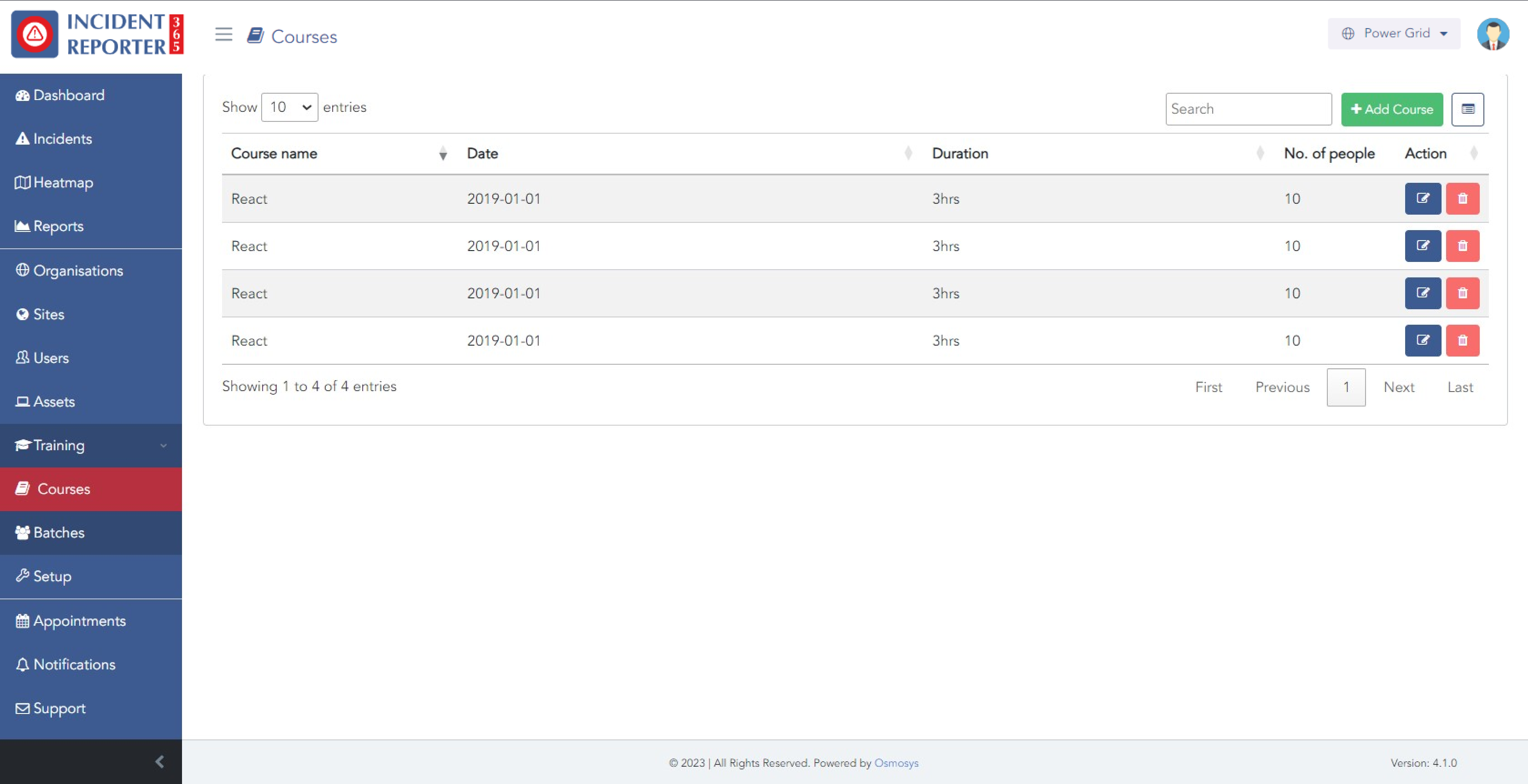This screenshot has width=1528, height=784.
Task: Open the Osmosys footer link
Action: (x=896, y=763)
